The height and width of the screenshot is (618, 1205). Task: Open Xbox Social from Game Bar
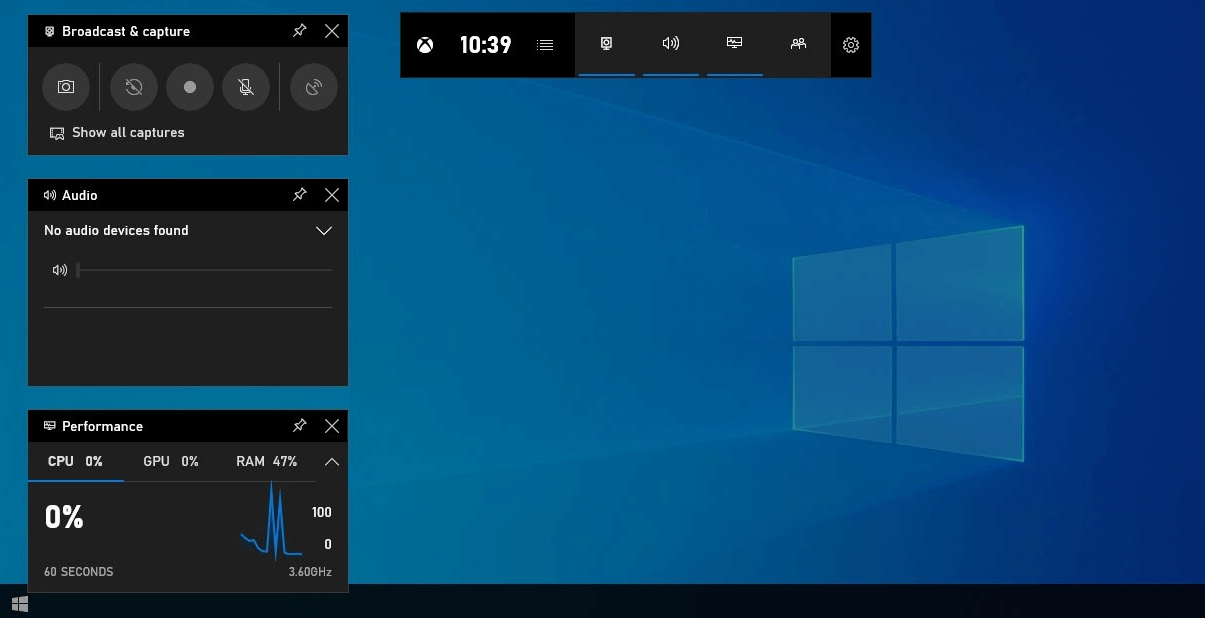[798, 44]
